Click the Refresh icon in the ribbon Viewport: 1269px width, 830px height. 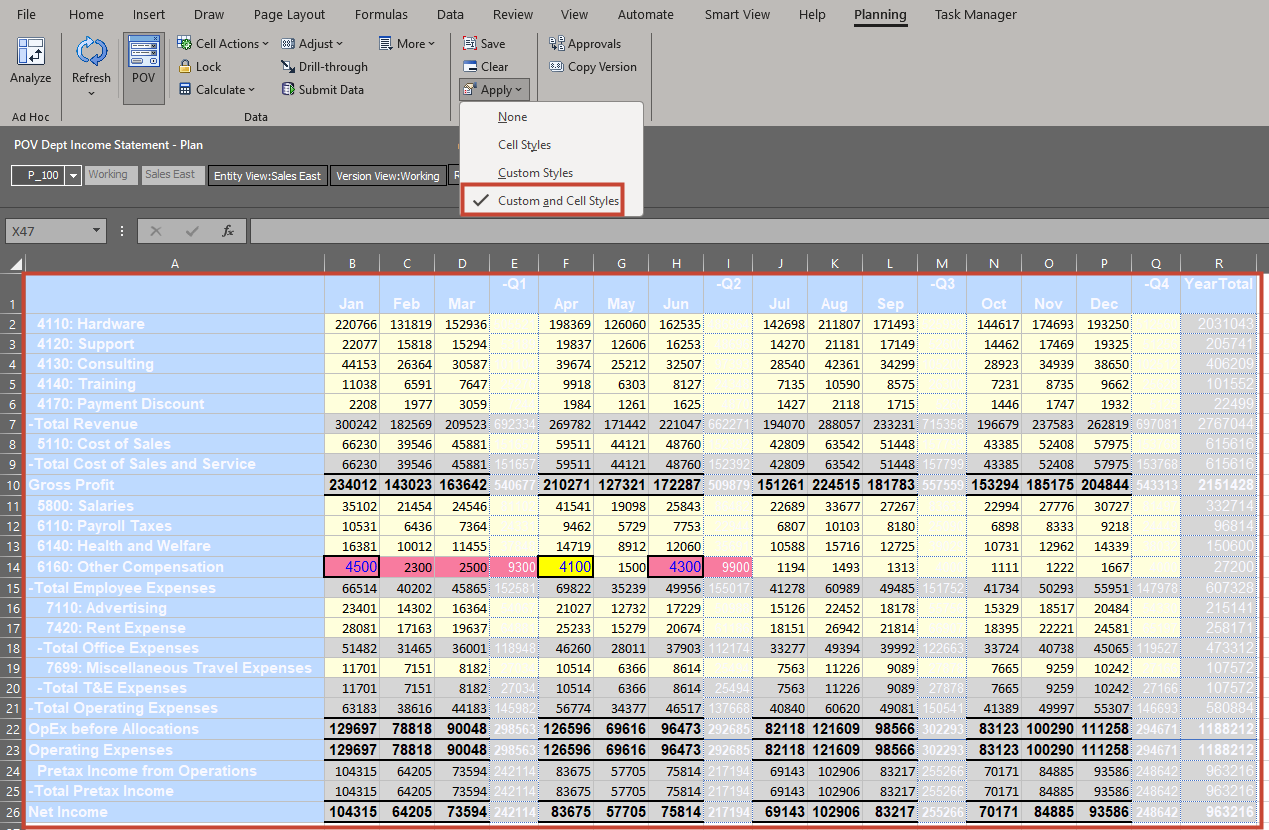coord(91,51)
